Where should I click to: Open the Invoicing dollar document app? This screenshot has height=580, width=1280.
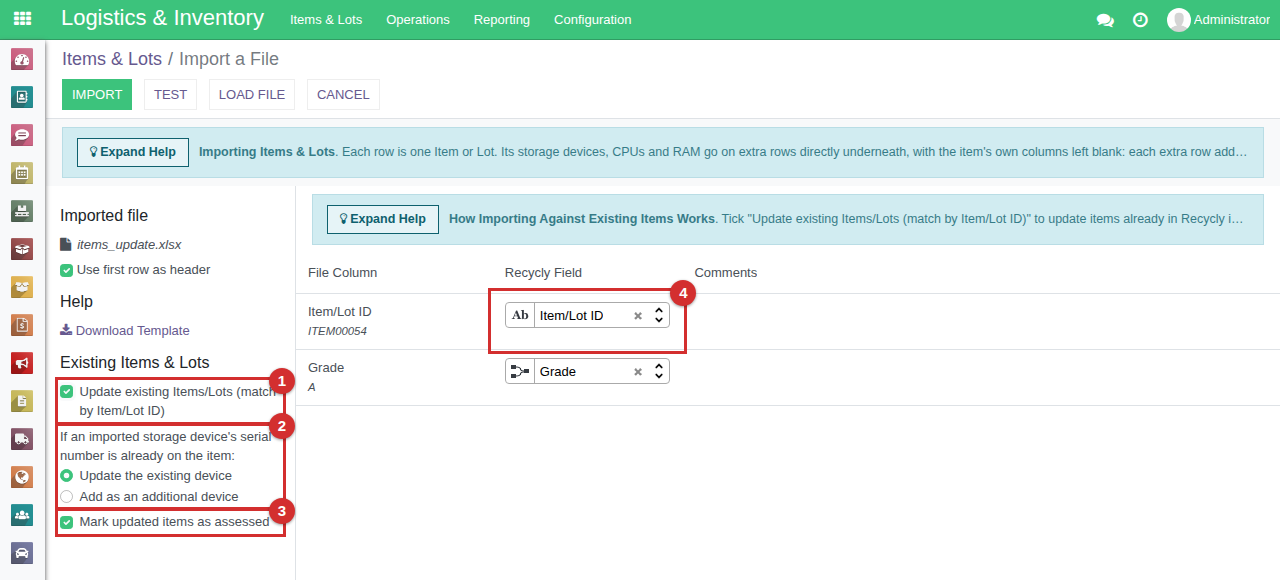22,325
